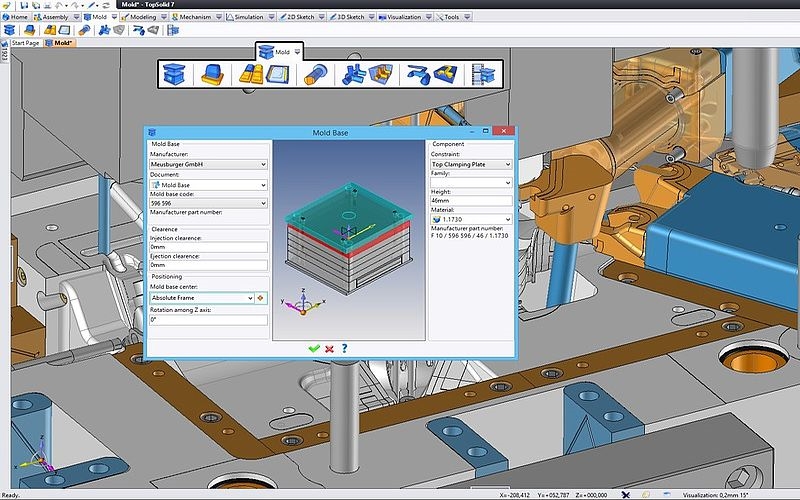Click the Undo arrow in the quick access bar

pyautogui.click(x=58, y=6)
